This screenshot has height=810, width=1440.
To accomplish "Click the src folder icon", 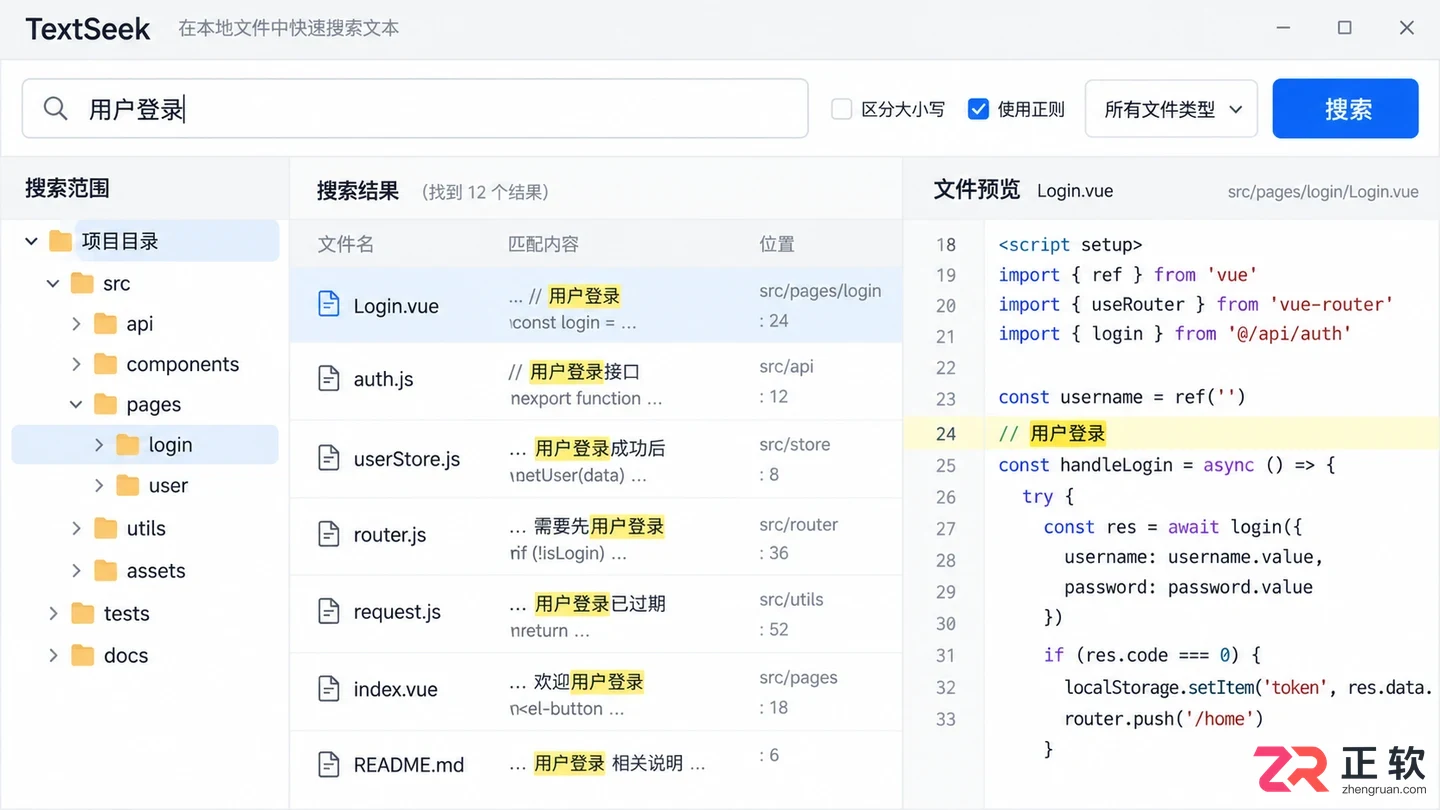I will (83, 283).
